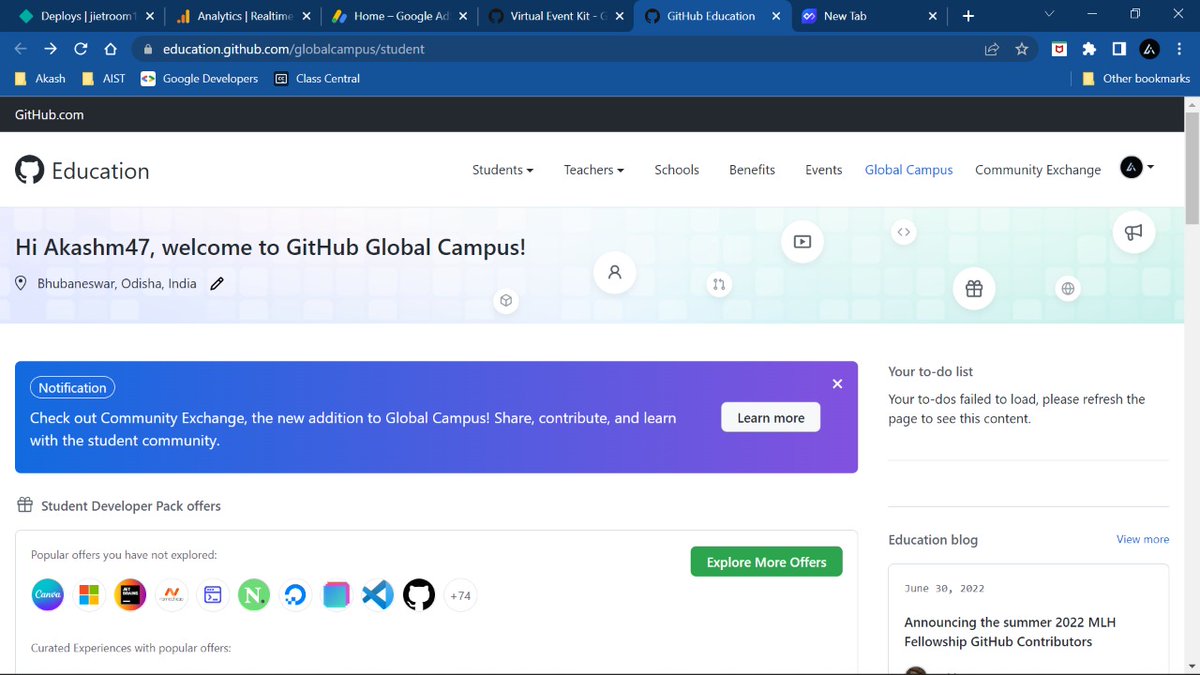Image resolution: width=1200 pixels, height=675 pixels.
Task: Switch to the New Tab browser tab
Action: (x=870, y=16)
